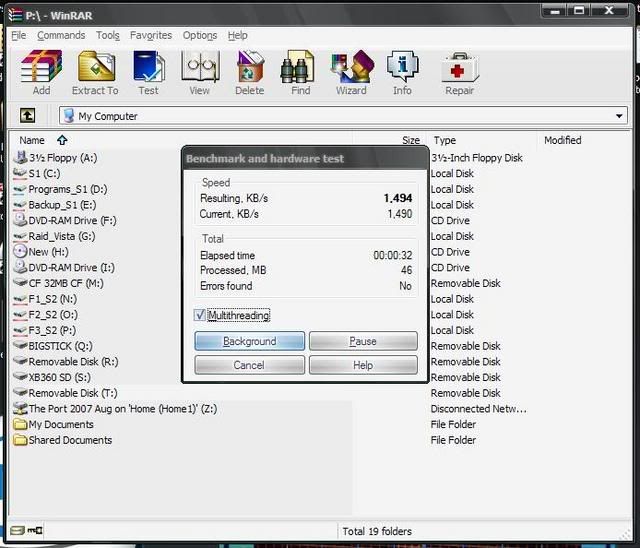Select the DVD-RAM Drive (I:) icon

20,267
